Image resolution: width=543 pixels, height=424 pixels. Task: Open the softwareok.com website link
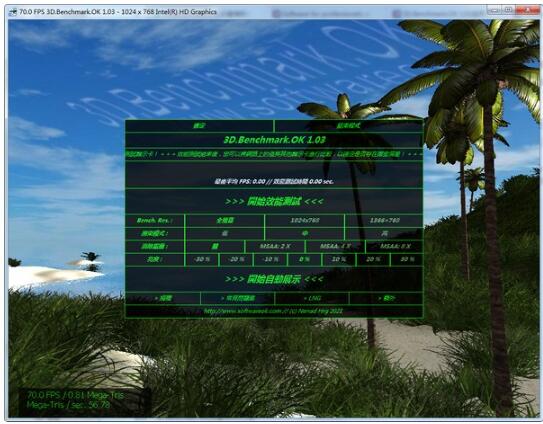coord(274,311)
